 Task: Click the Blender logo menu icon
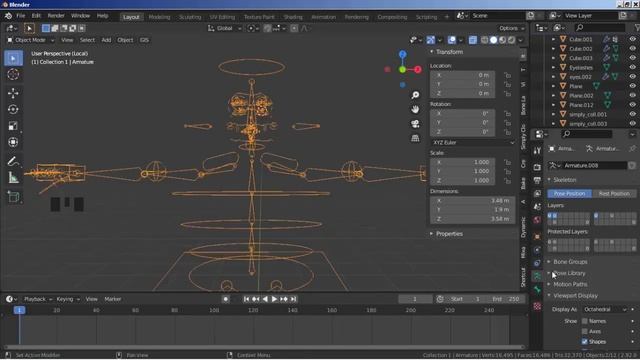[x=8, y=16]
